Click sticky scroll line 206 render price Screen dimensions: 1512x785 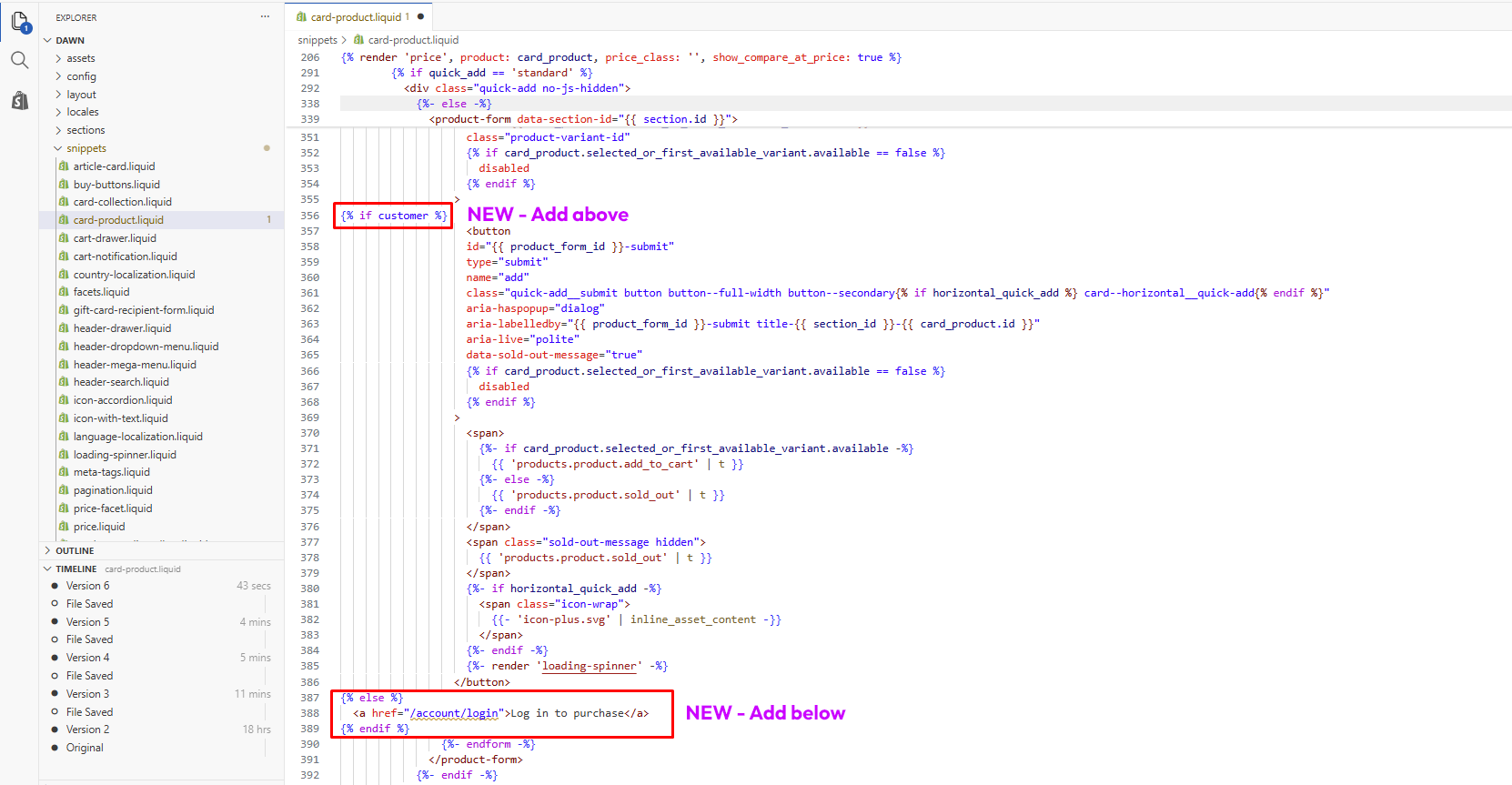pyautogui.click(x=621, y=57)
